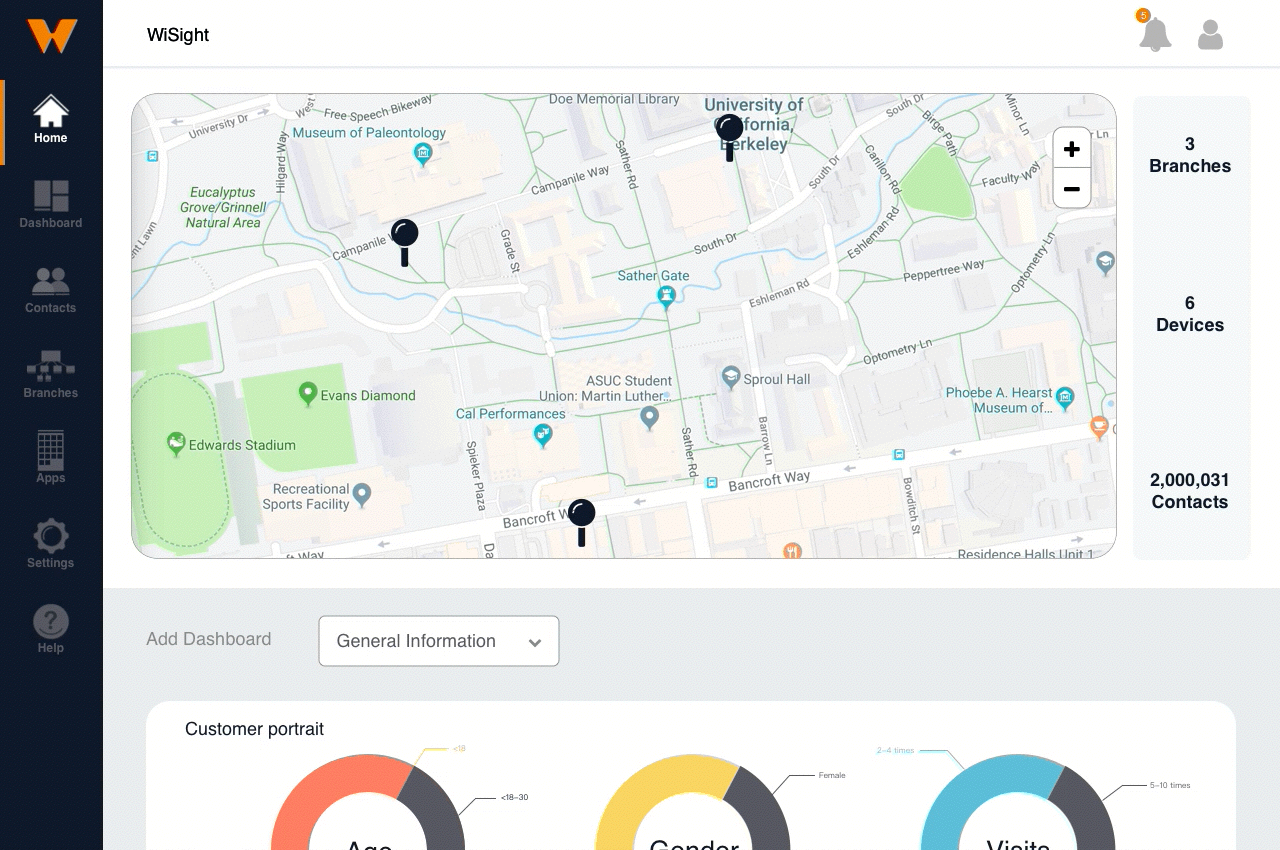
Task: Click the restaurant marker near Bancroft Way
Action: click(x=793, y=550)
